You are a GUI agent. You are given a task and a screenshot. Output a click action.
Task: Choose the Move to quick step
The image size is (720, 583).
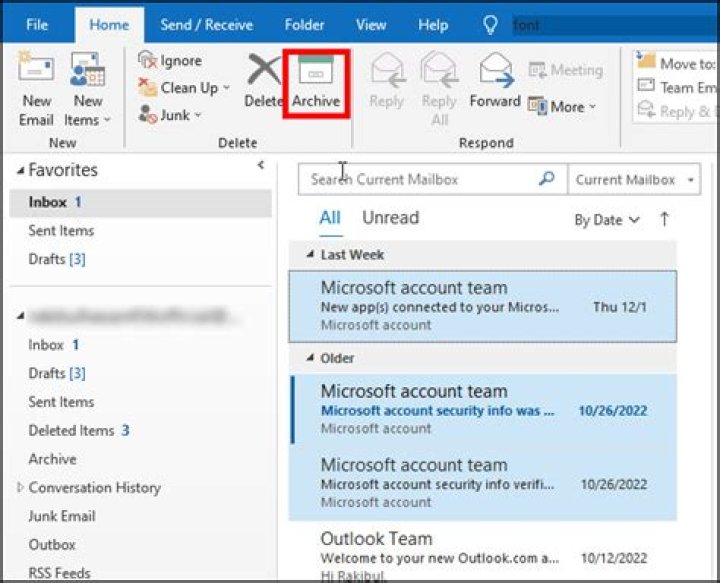(x=676, y=63)
